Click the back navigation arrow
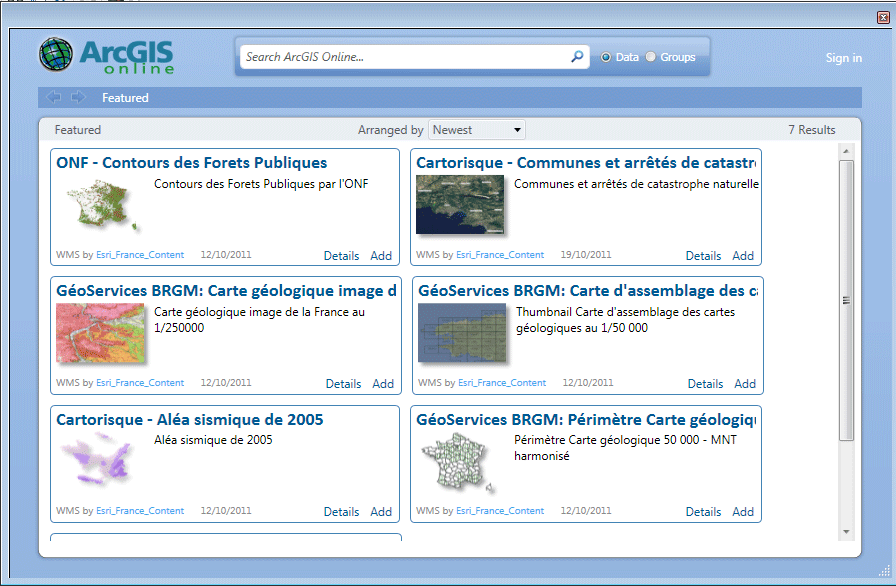The width and height of the screenshot is (896, 586). (54, 97)
